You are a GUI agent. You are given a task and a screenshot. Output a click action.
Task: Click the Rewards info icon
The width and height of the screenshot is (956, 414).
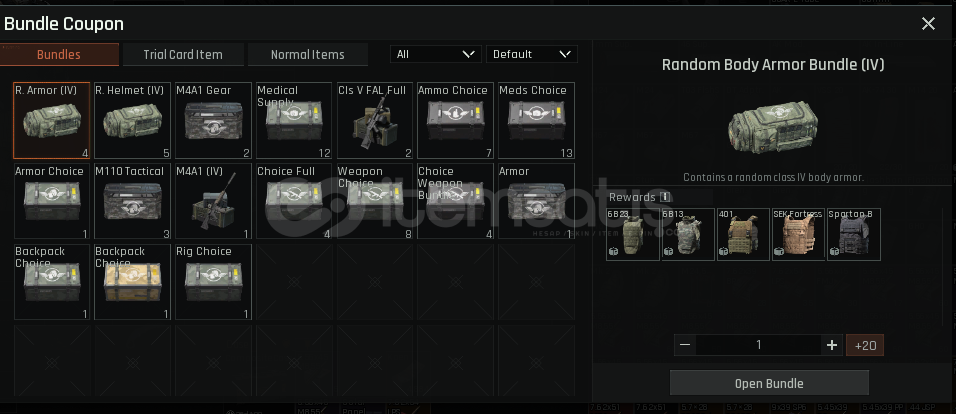pyautogui.click(x=665, y=197)
